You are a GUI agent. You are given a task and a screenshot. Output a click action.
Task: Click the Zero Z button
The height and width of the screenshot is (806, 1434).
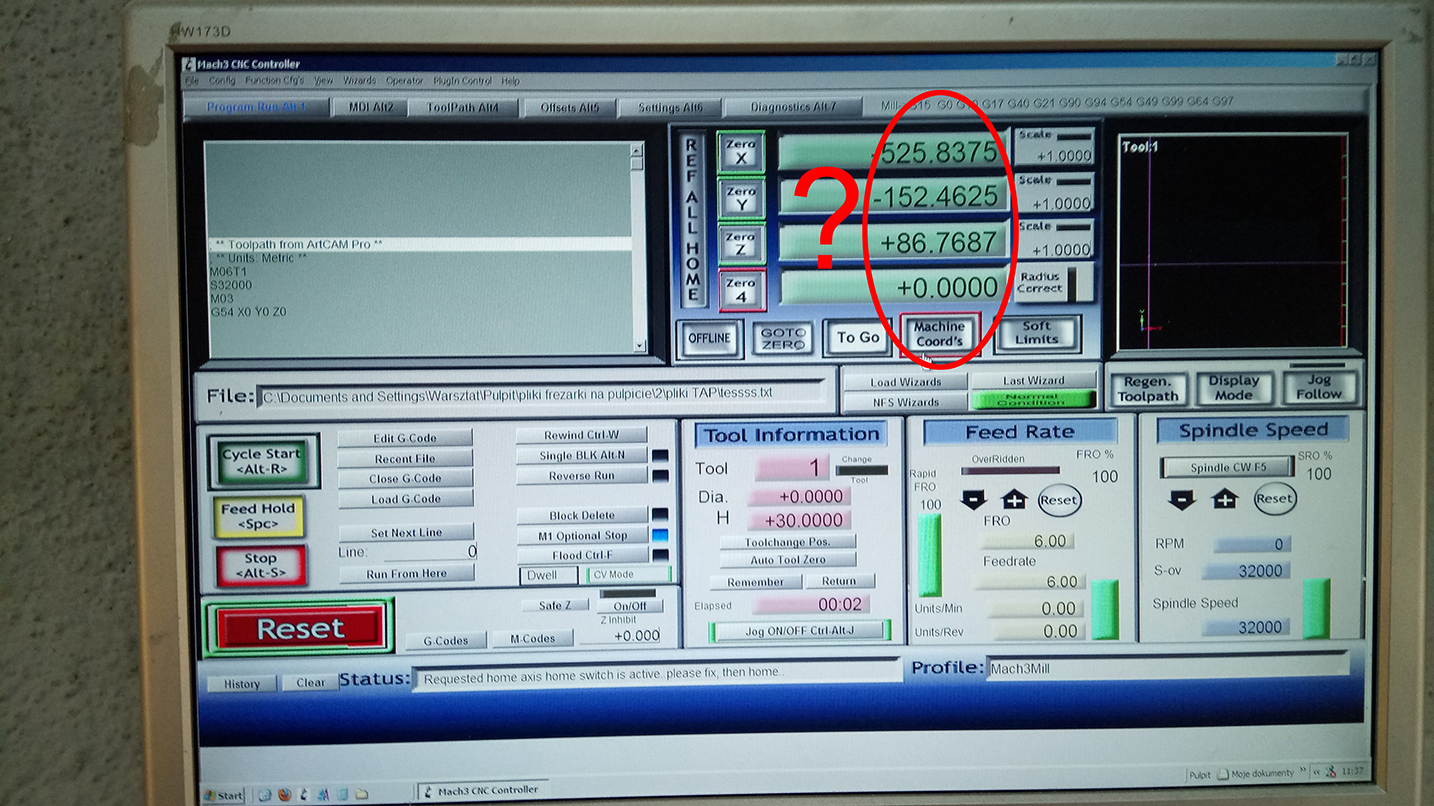coord(741,244)
